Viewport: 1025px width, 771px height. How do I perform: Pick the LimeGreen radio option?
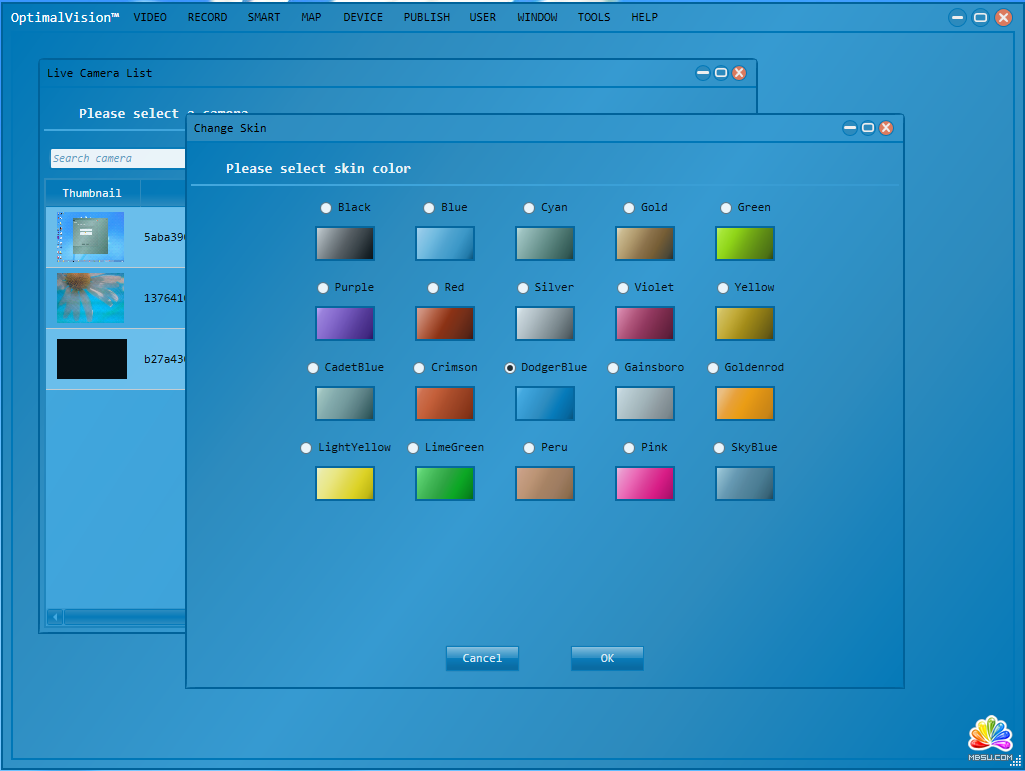point(413,448)
